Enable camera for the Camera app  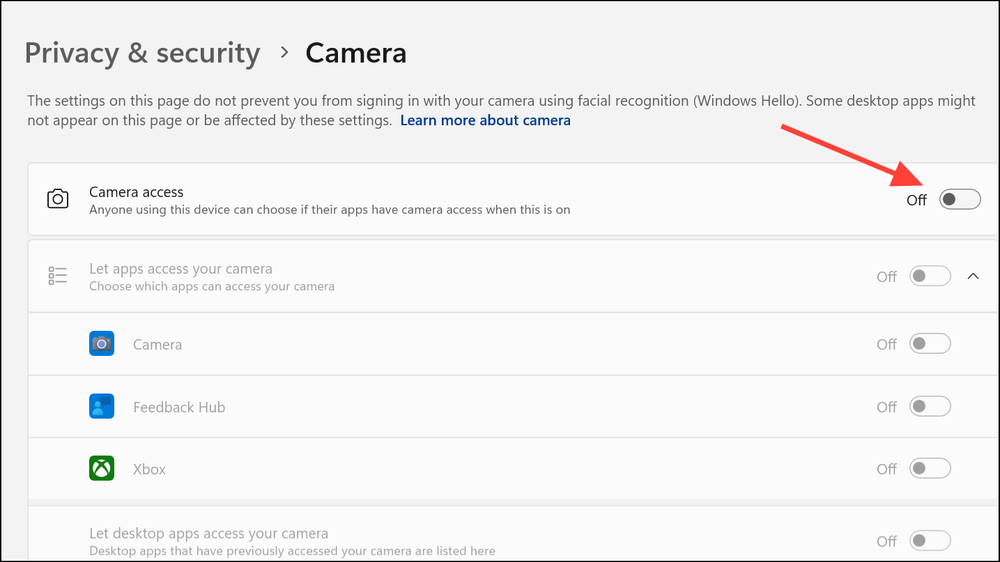click(x=929, y=344)
